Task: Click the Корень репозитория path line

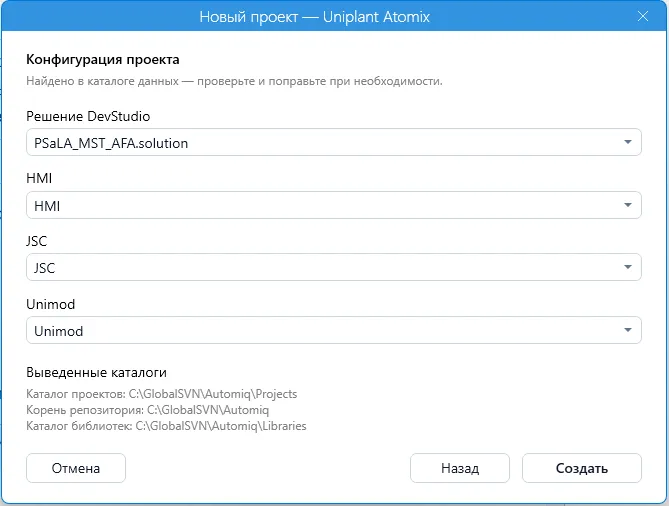Action: [x=148, y=410]
